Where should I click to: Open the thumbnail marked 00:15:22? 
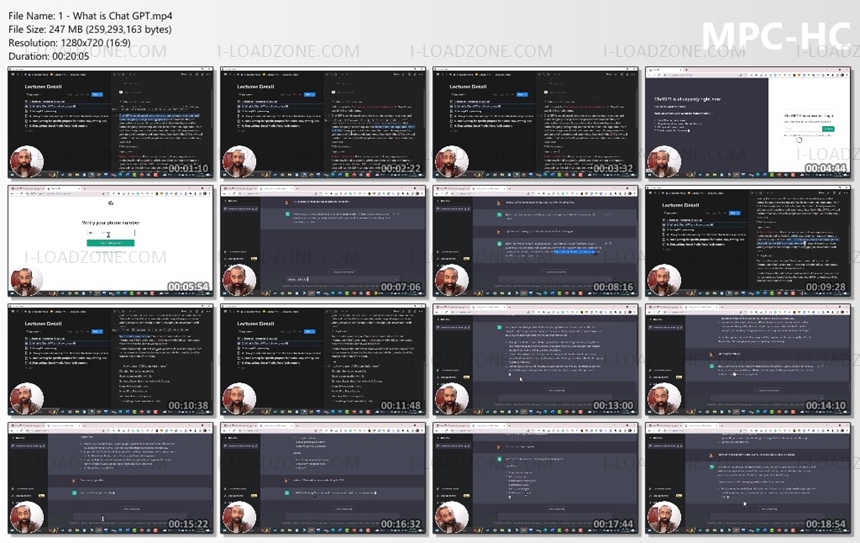(x=111, y=479)
